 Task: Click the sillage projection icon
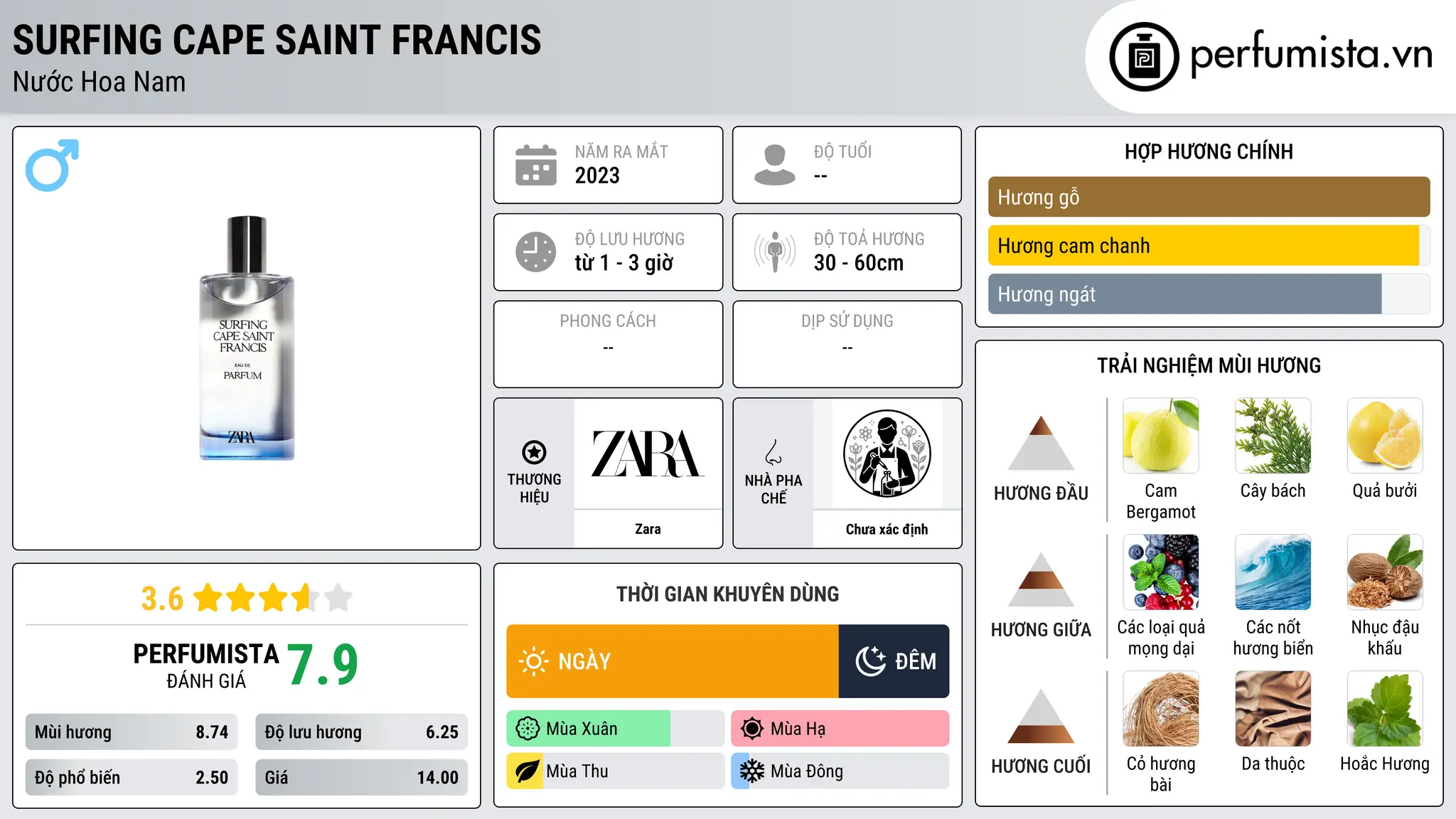[775, 252]
